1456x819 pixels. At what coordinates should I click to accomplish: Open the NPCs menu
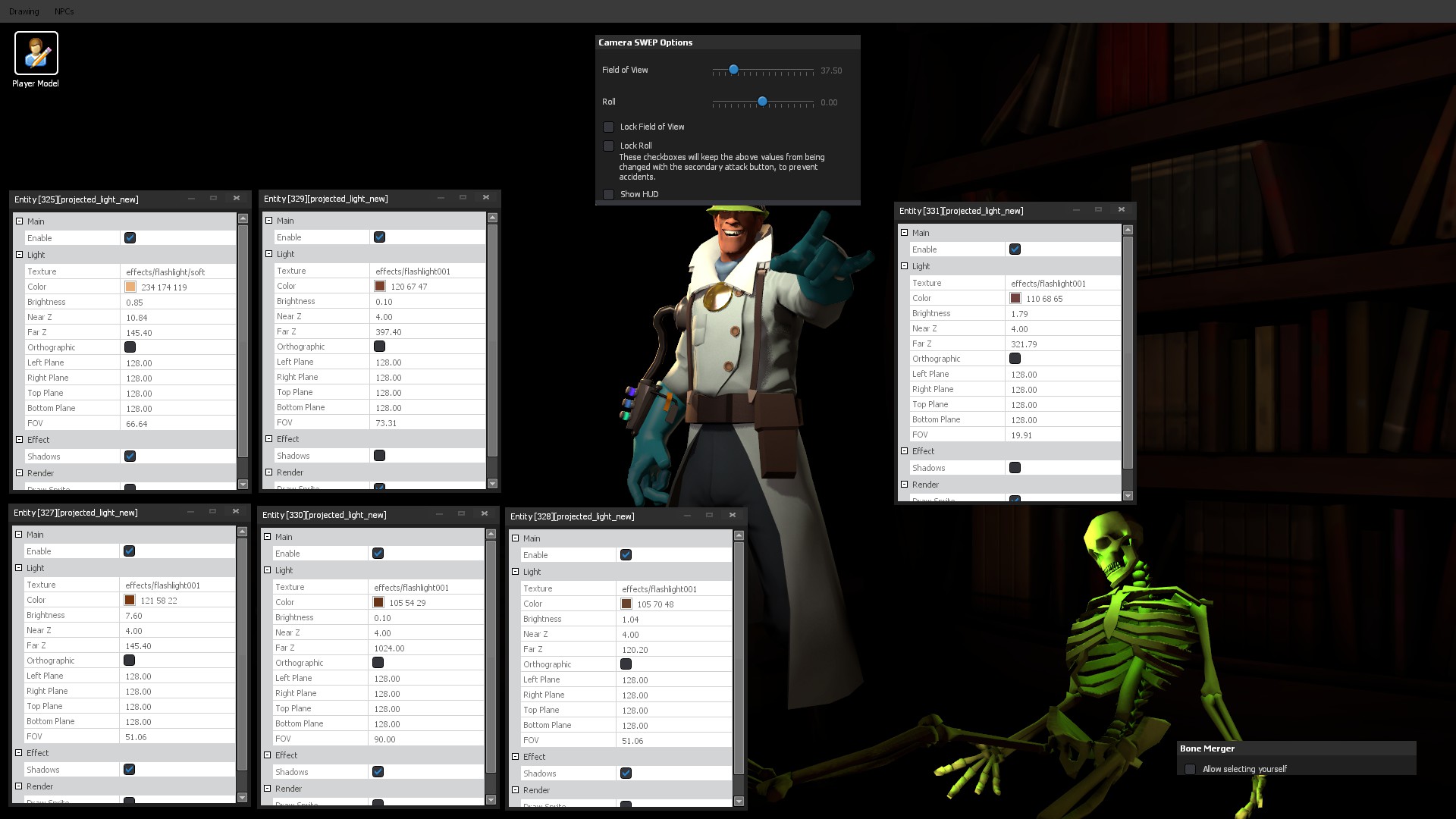(64, 11)
